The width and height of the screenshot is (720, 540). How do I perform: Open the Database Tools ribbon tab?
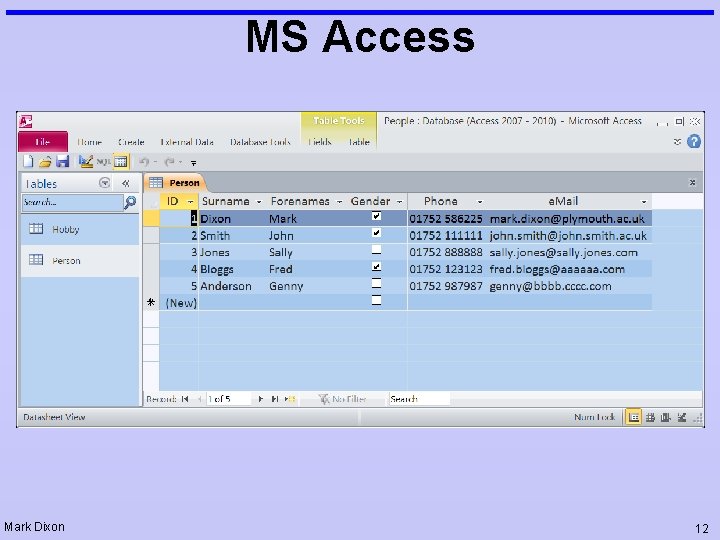tap(260, 142)
